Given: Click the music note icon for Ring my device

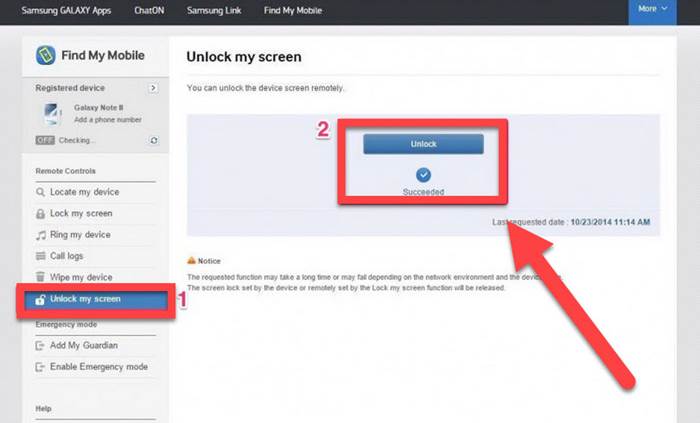Looking at the screenshot, I should coord(40,235).
